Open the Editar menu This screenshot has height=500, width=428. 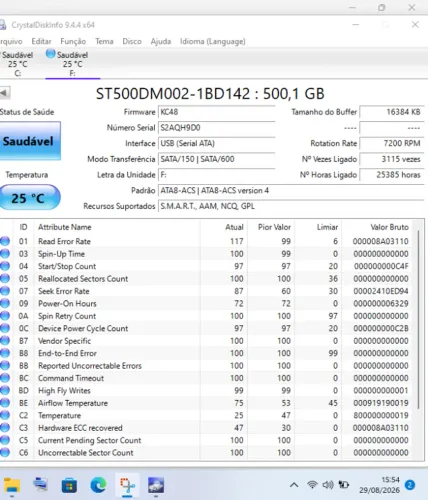coord(41,41)
